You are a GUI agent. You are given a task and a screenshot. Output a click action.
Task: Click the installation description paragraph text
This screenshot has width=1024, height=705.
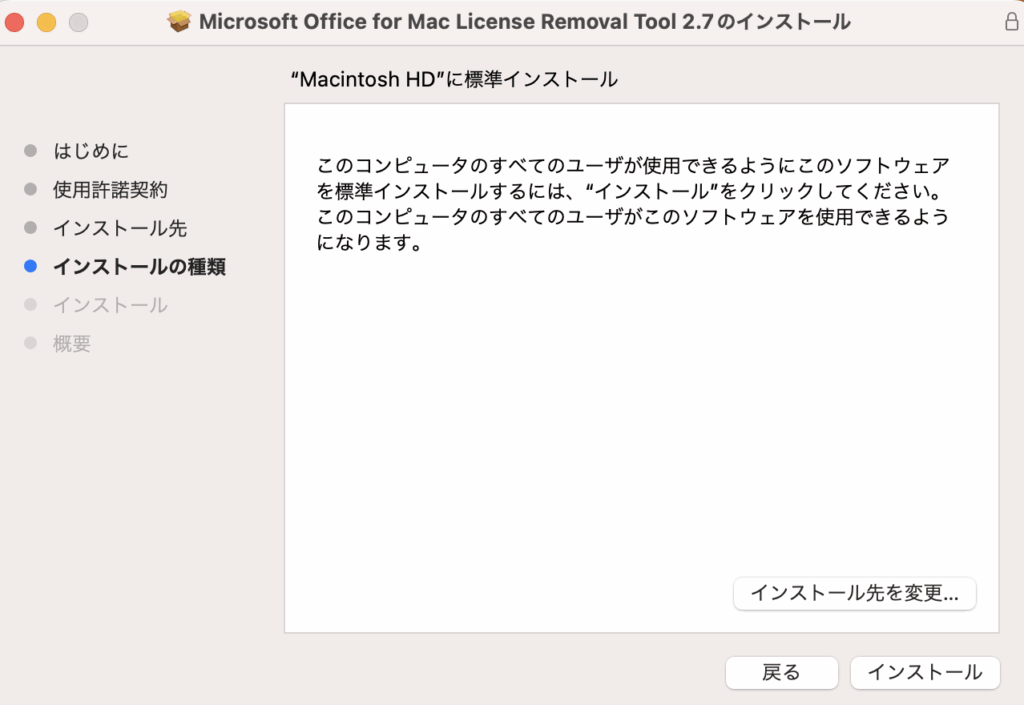point(632,203)
